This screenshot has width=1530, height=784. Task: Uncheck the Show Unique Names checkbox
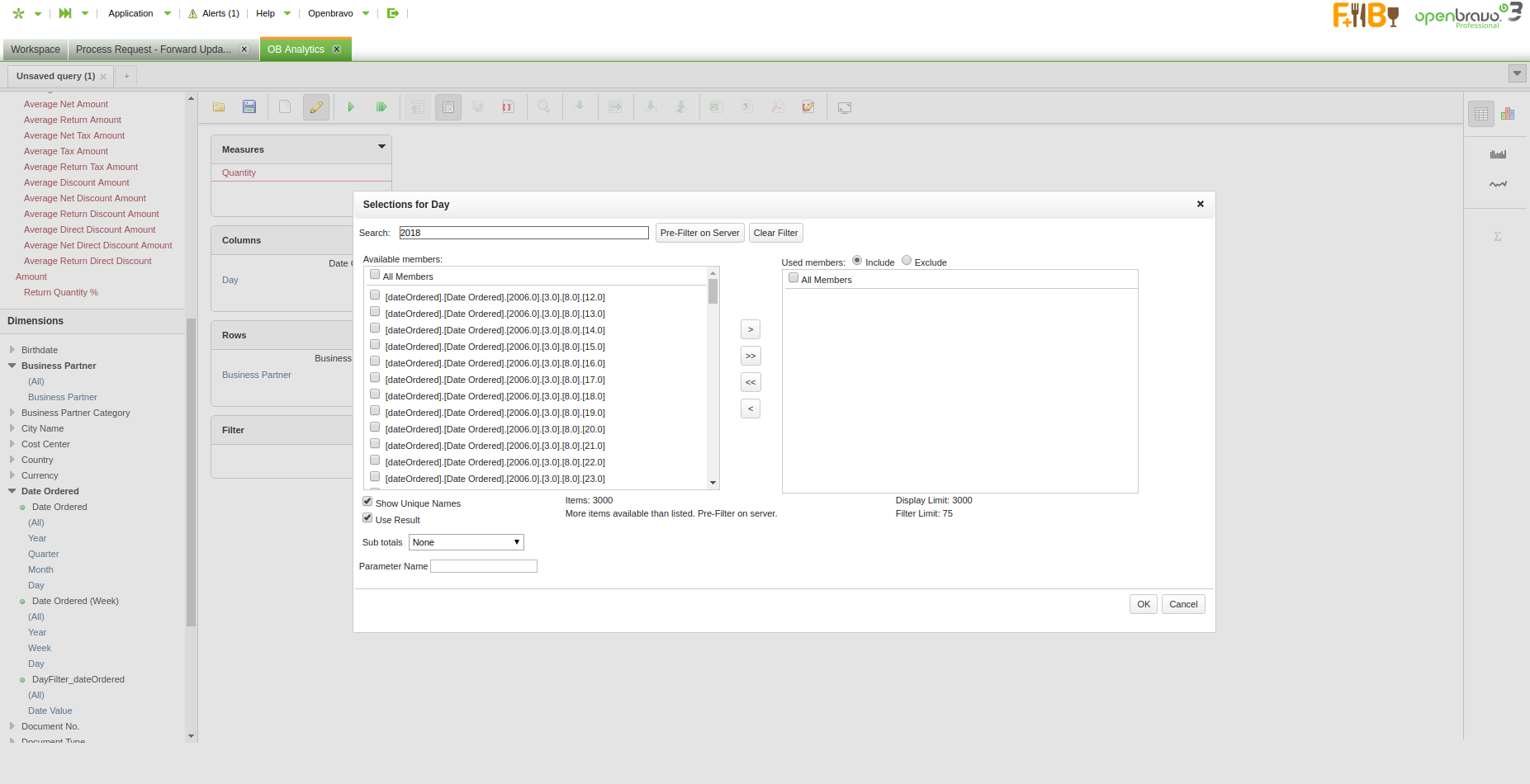coord(367,502)
